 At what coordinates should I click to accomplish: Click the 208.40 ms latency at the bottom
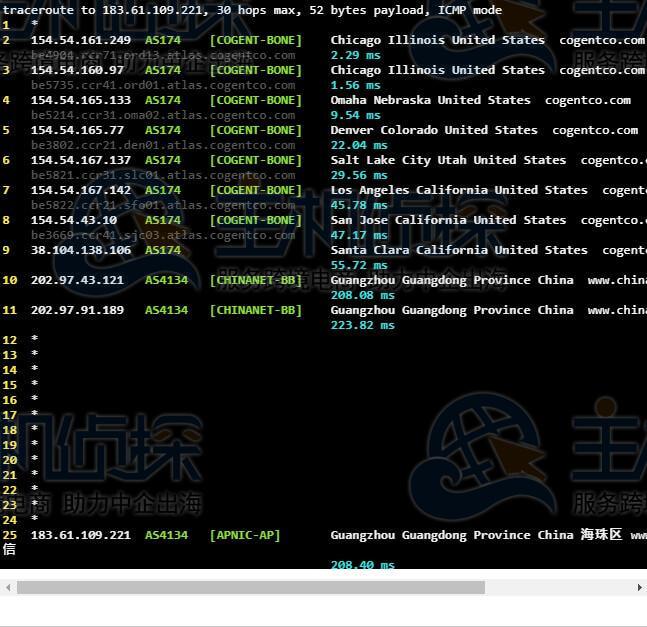tap(362, 565)
